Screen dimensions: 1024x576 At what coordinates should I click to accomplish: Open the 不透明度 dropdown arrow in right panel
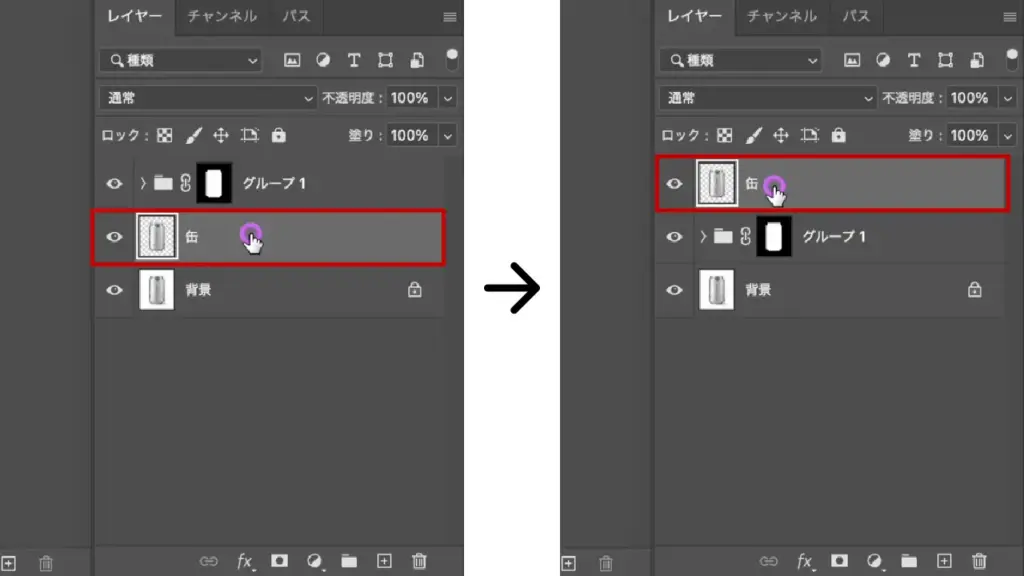coord(1007,98)
